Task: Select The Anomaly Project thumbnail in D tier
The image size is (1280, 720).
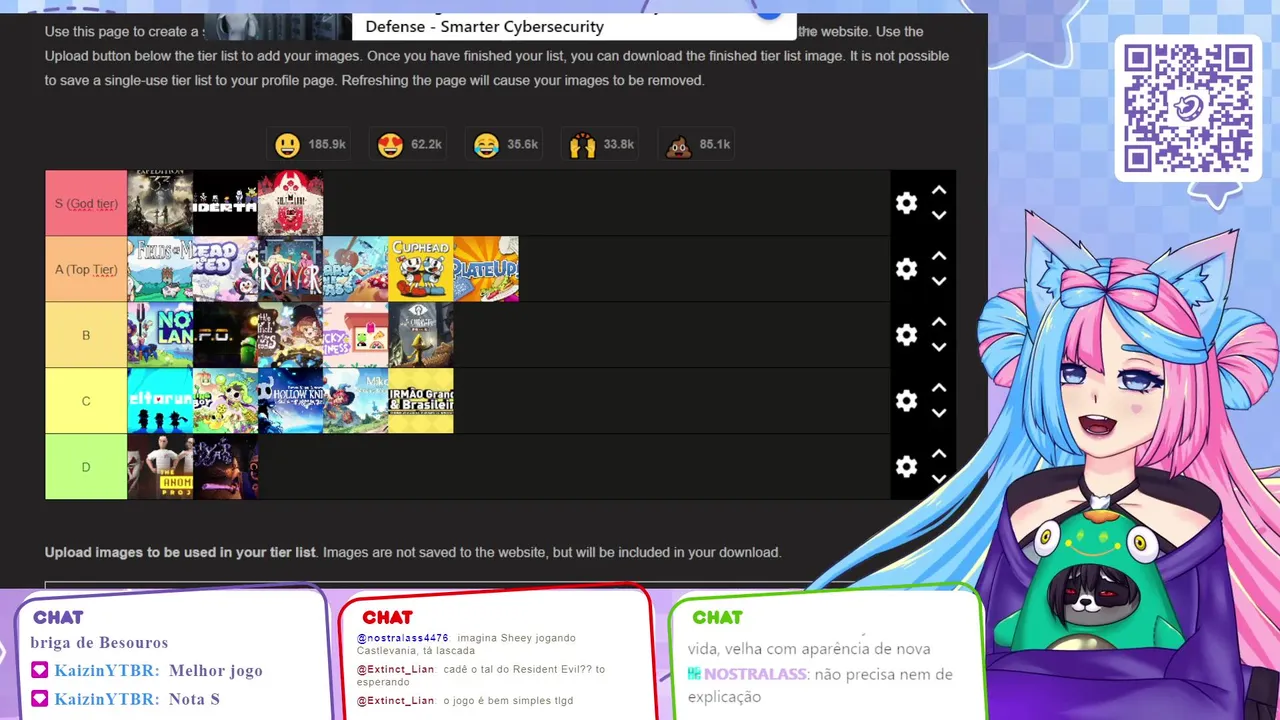Action: [160, 467]
